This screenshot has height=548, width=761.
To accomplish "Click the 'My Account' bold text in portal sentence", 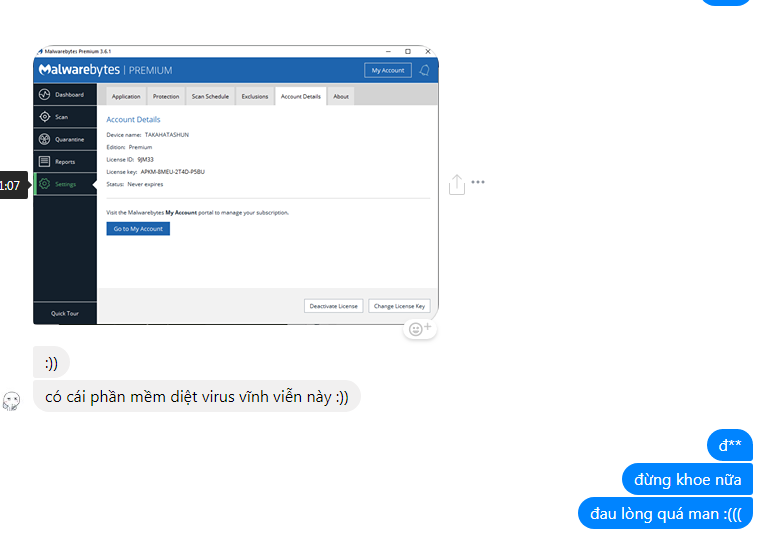I will click(x=181, y=213).
